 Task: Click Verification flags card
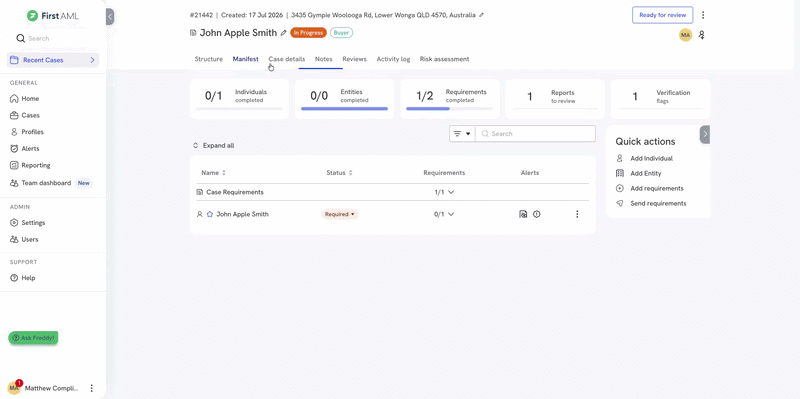[x=661, y=99]
